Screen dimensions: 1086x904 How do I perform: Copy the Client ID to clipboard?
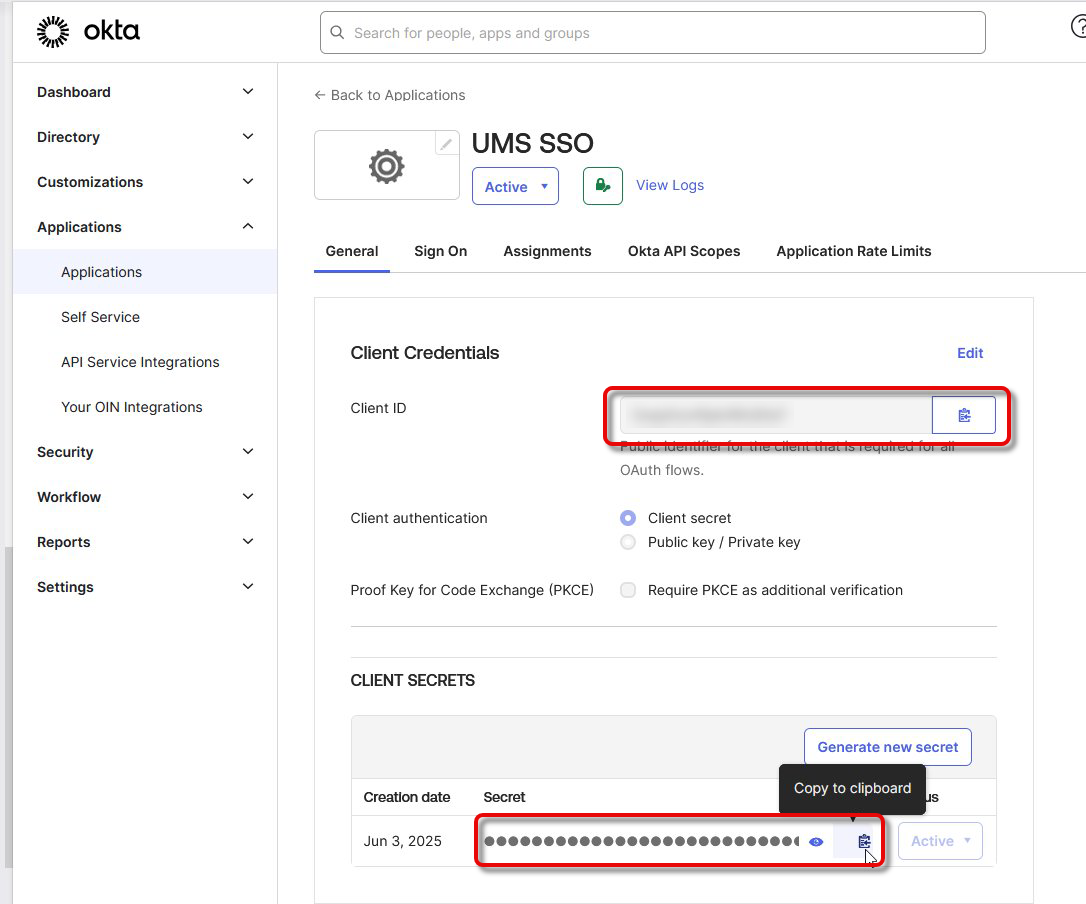tap(963, 415)
